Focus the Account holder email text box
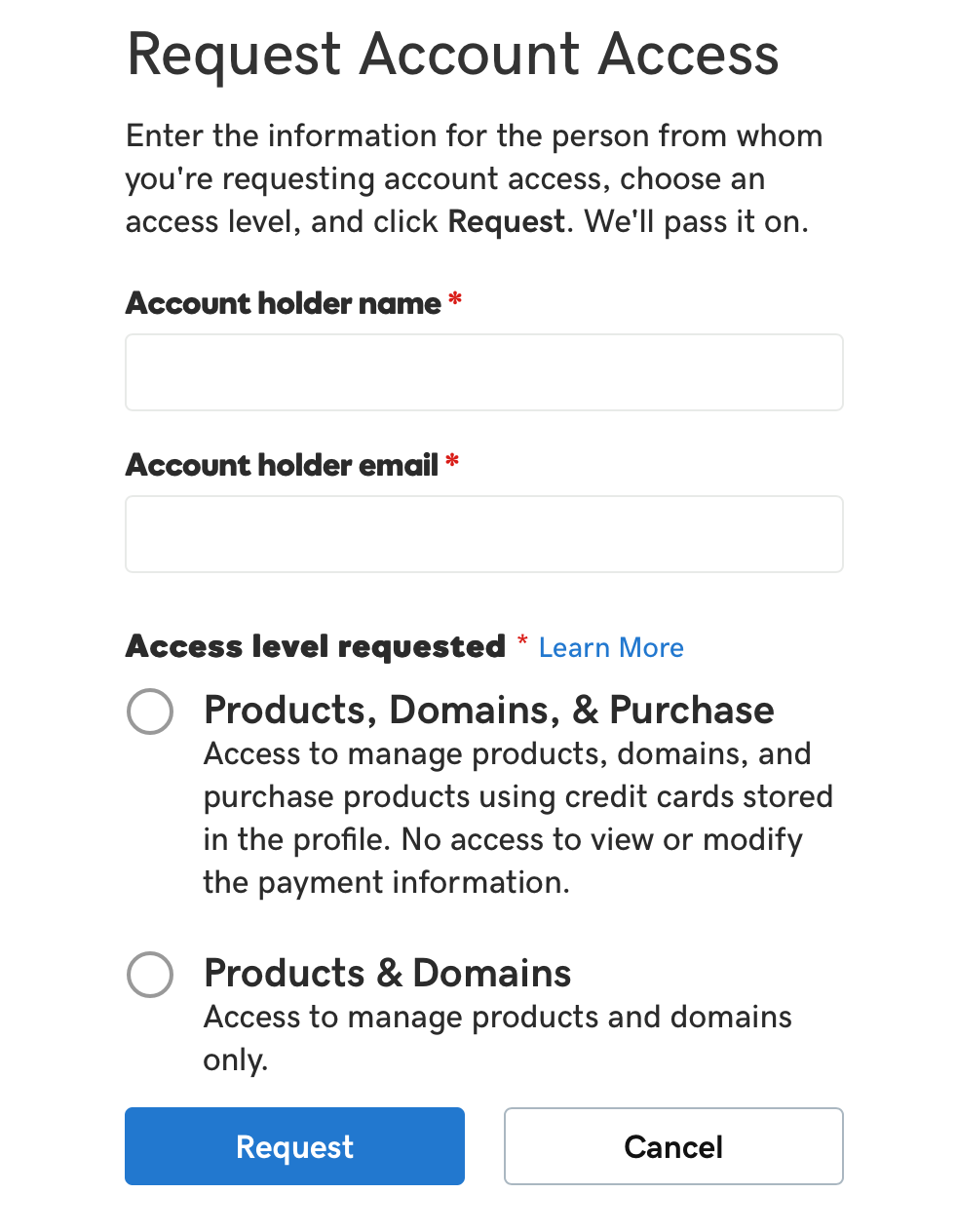Image resolution: width=957 pixels, height=1232 pixels. tap(483, 534)
